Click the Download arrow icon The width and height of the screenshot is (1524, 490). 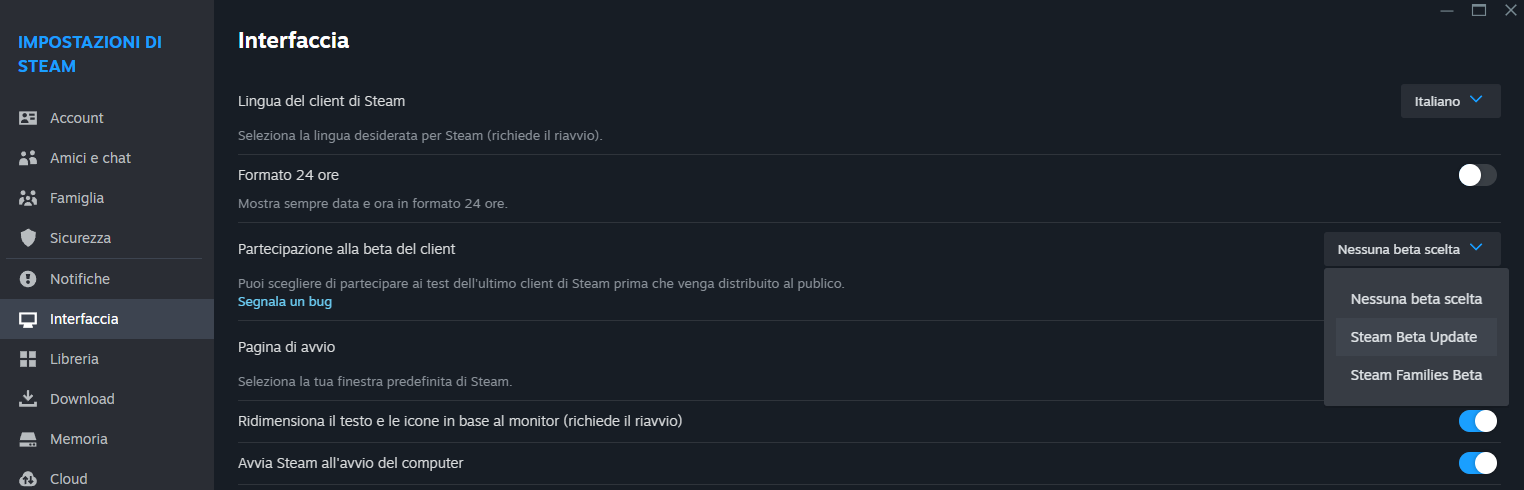click(x=28, y=399)
